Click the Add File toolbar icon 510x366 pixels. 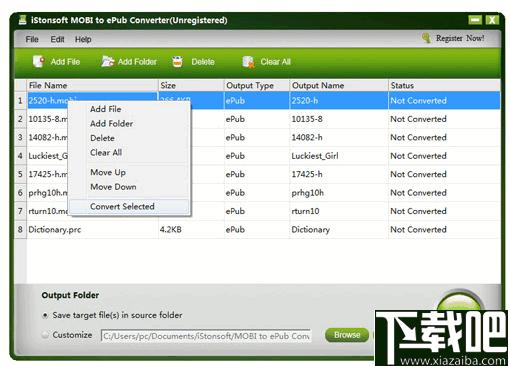tap(39, 61)
